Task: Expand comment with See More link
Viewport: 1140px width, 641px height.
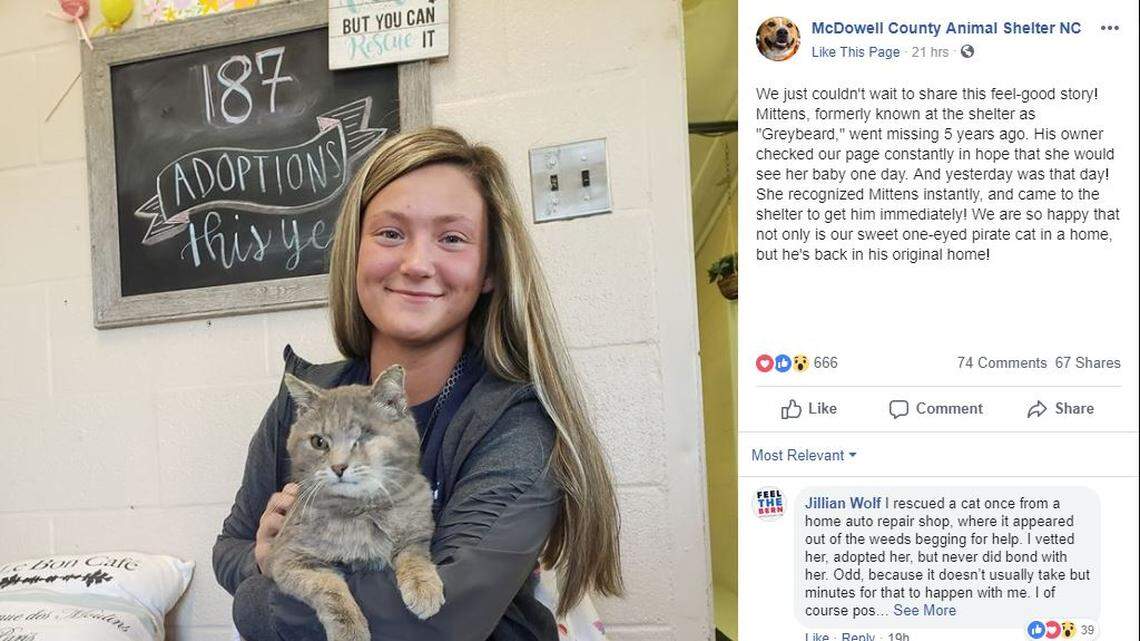Action: coord(924,610)
